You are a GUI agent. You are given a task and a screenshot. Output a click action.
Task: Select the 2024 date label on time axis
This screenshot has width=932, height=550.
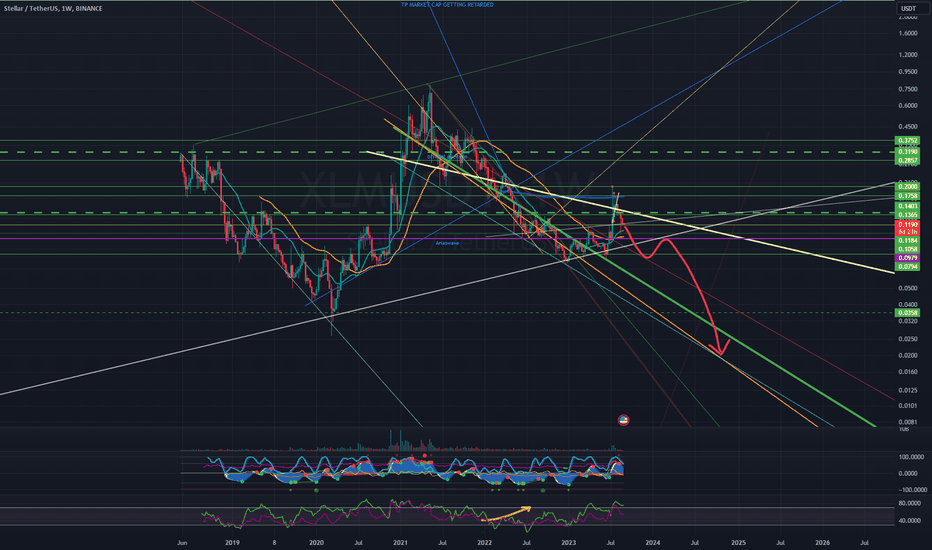pos(653,542)
